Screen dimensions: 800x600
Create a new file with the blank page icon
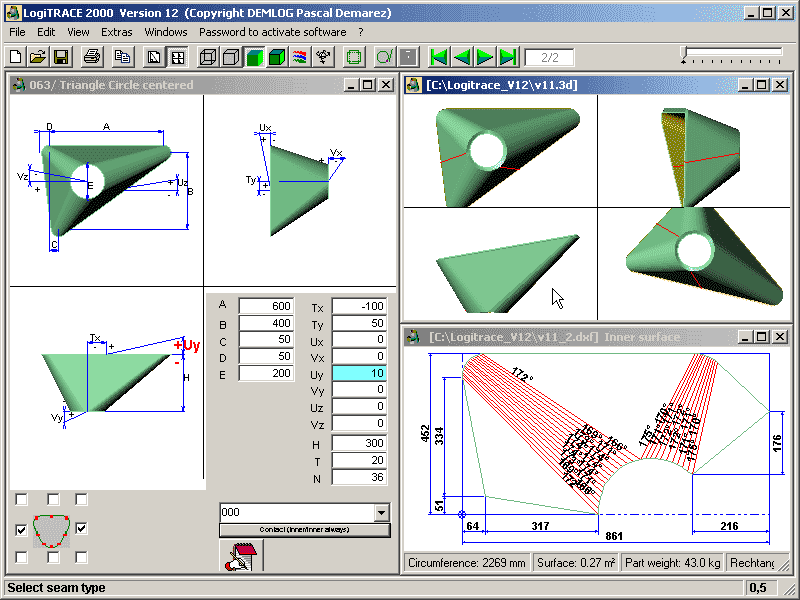tap(15, 57)
